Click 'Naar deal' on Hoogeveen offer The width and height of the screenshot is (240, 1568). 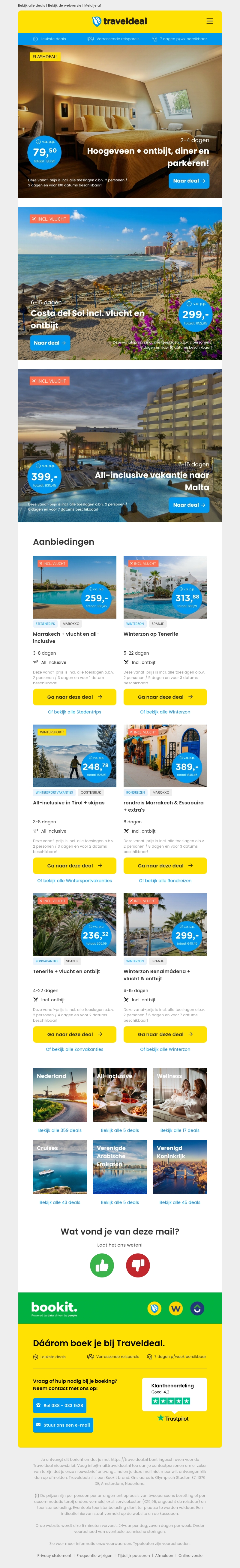(x=189, y=181)
